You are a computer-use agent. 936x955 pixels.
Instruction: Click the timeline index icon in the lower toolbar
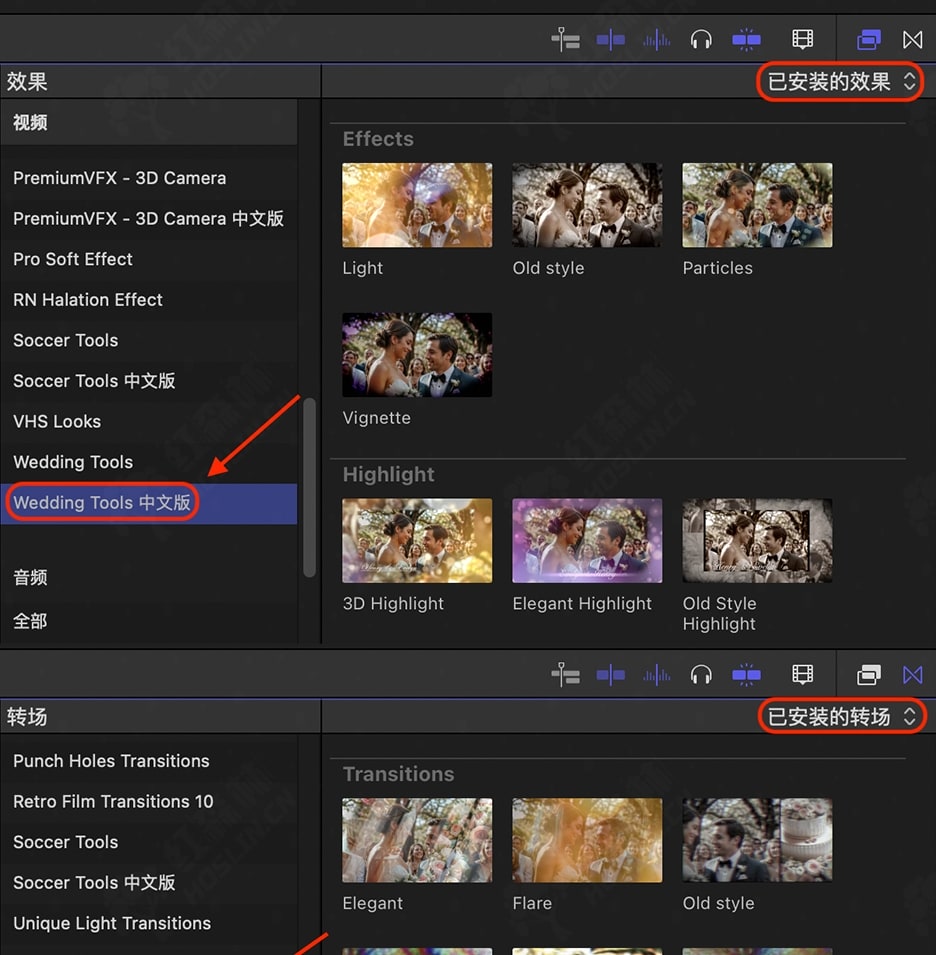point(566,675)
